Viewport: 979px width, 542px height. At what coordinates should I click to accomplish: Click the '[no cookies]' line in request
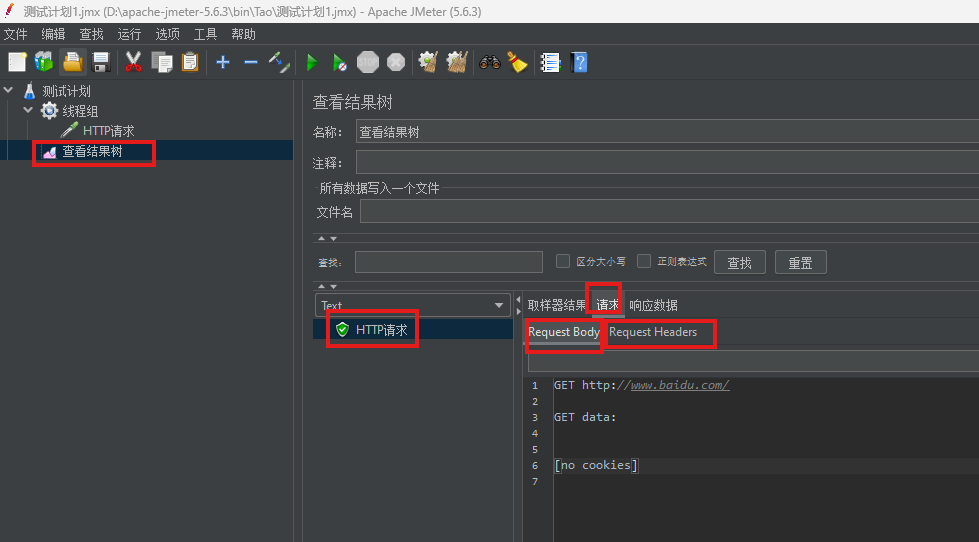coord(596,465)
